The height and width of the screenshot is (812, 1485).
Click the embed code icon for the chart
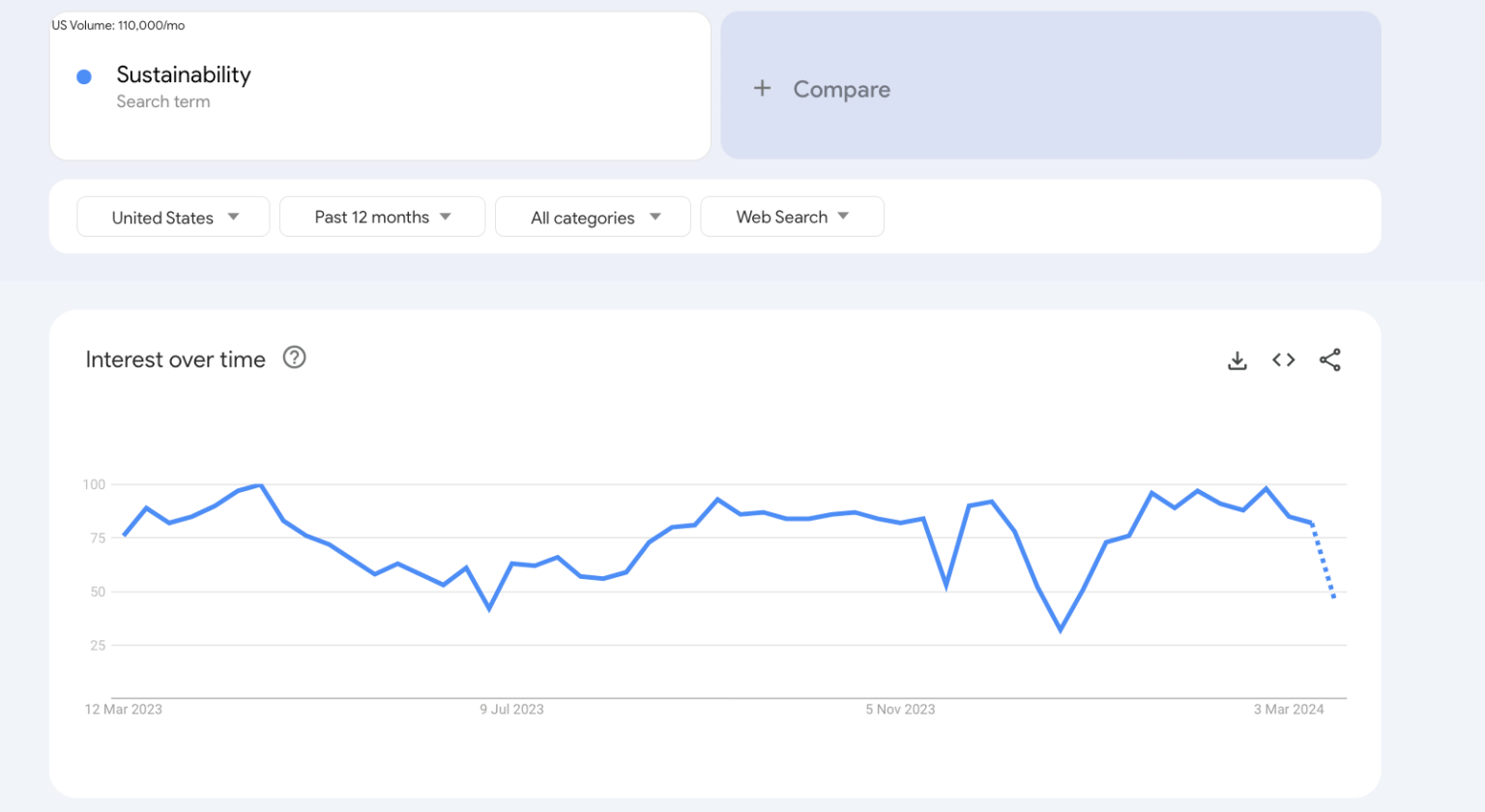[x=1283, y=359]
